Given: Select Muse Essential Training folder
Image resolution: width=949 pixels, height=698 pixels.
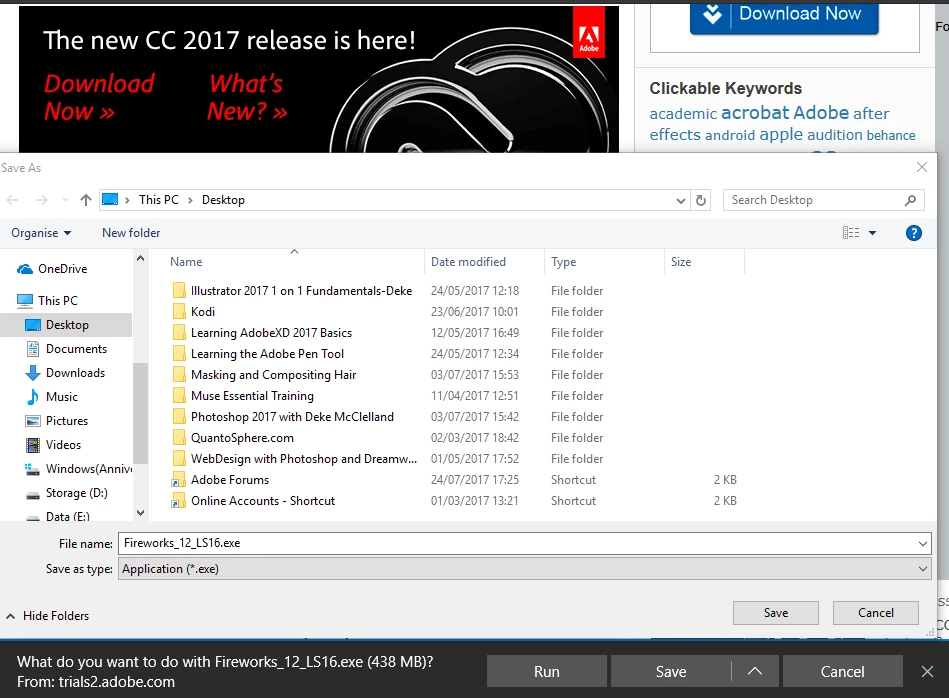Looking at the screenshot, I should coord(252,396).
